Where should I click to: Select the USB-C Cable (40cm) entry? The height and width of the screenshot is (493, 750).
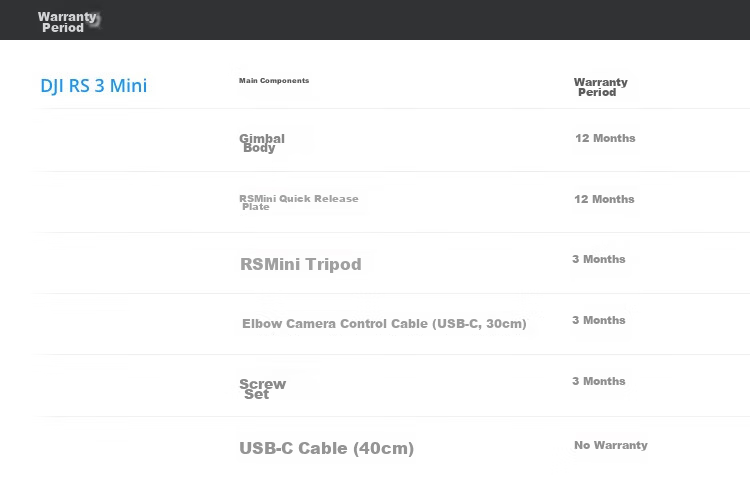[326, 449]
